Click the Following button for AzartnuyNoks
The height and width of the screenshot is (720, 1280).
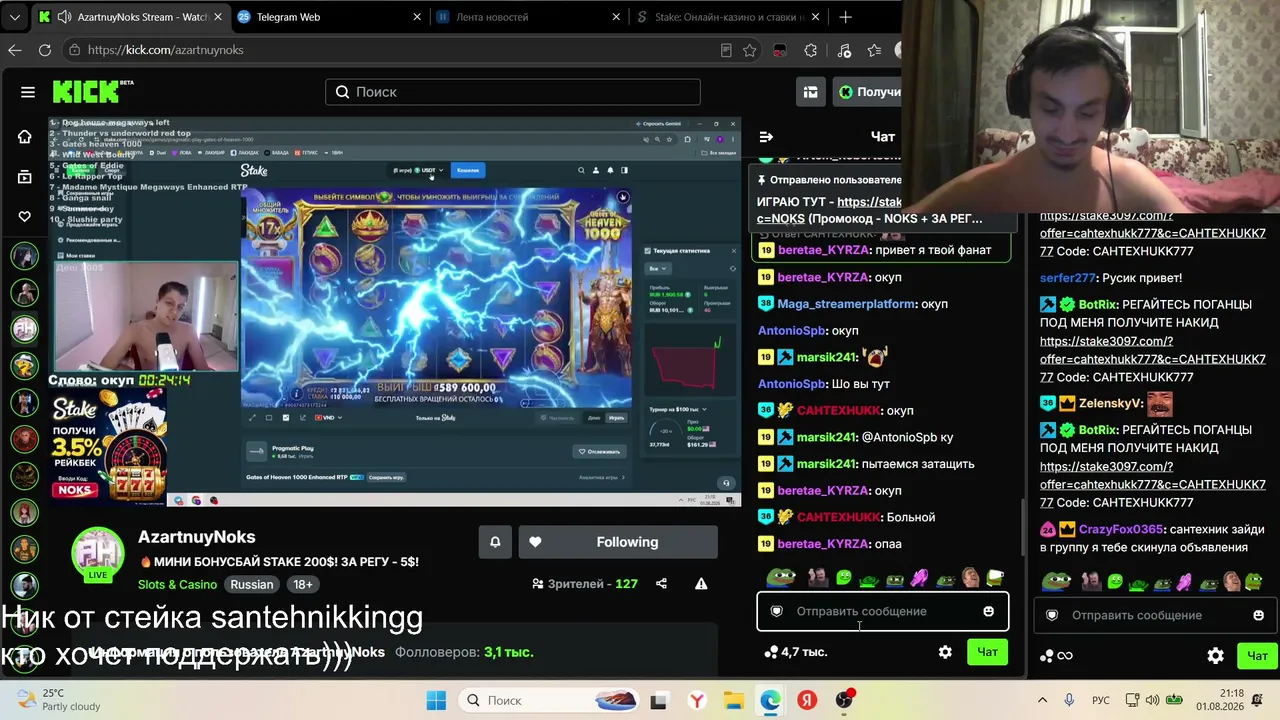[618, 542]
